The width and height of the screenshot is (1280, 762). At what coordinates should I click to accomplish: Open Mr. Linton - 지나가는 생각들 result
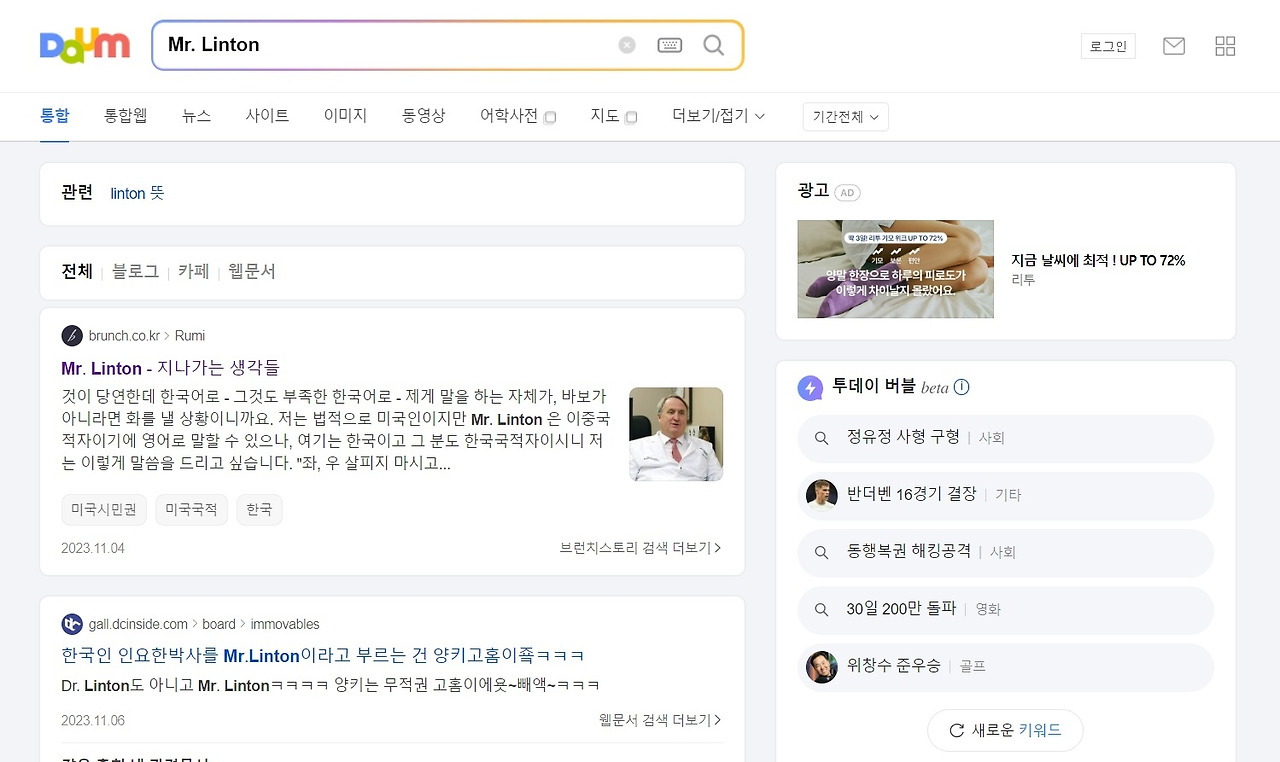[170, 368]
